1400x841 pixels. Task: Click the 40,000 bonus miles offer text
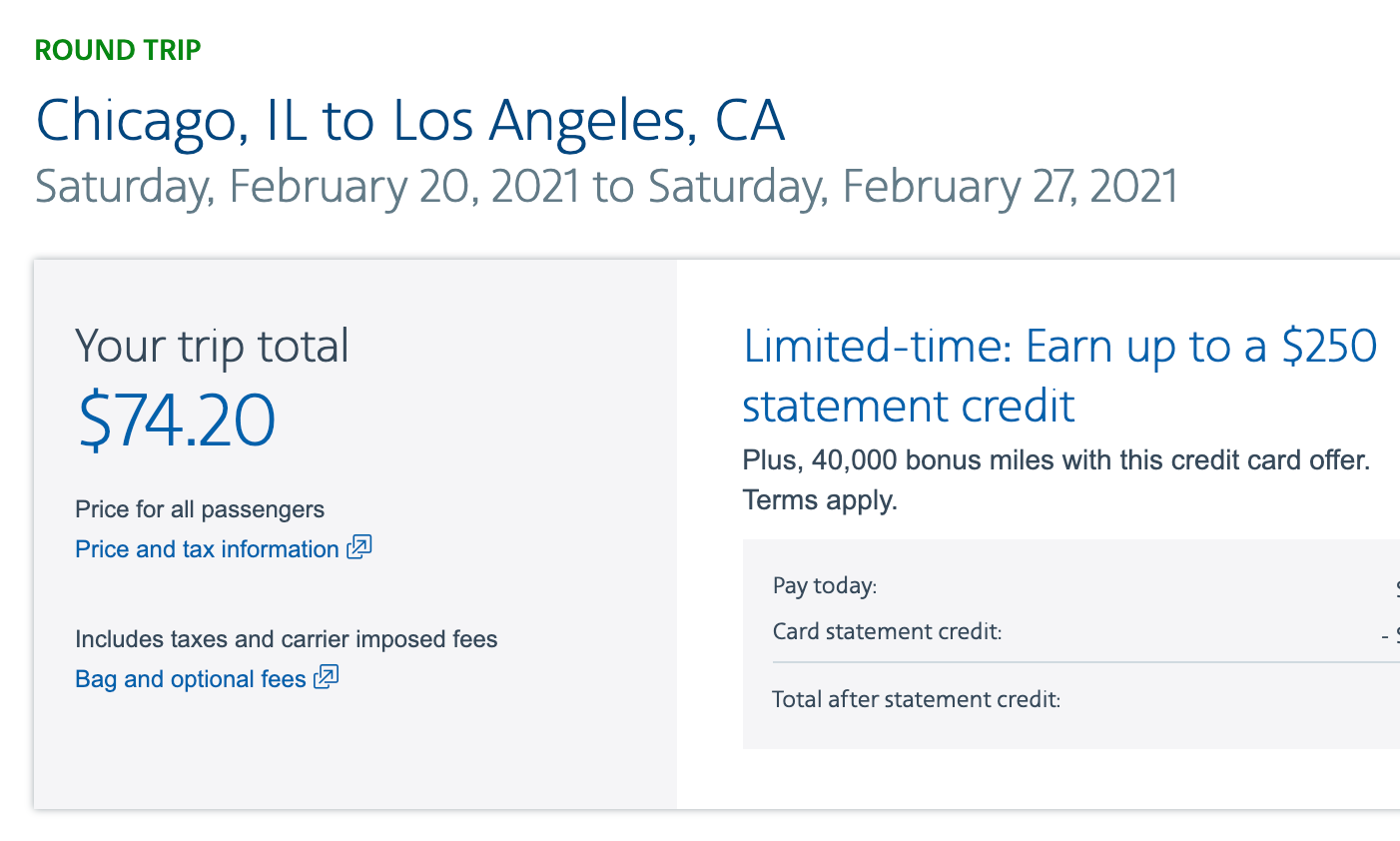click(x=1056, y=460)
